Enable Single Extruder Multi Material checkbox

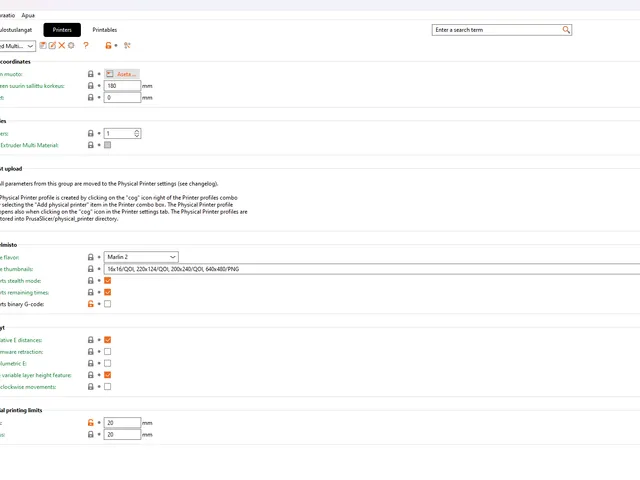[x=107, y=145]
